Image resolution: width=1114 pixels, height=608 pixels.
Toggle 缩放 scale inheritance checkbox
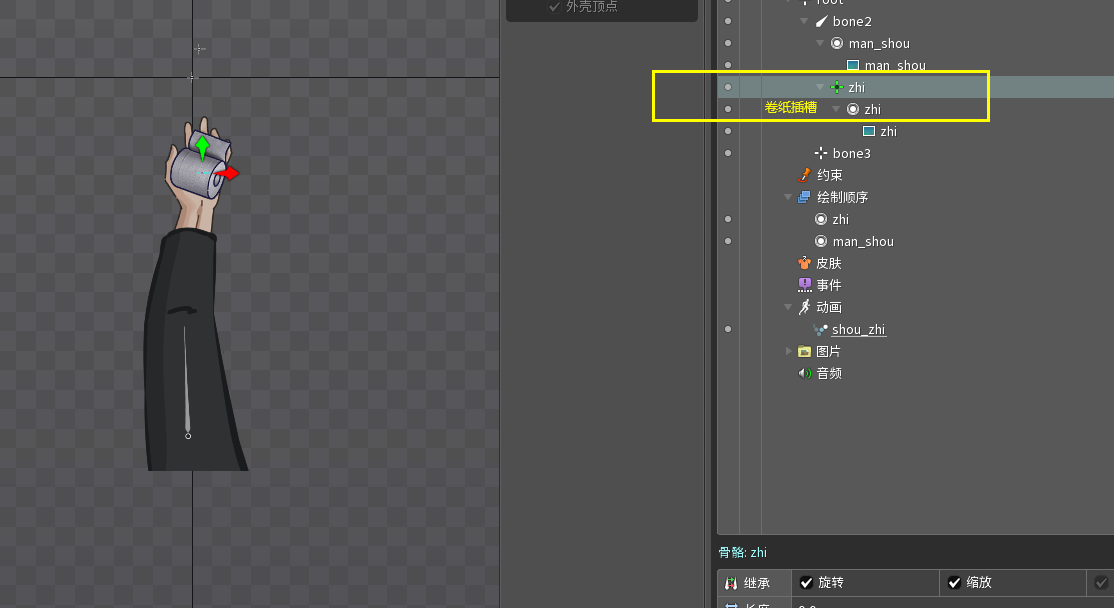[x=954, y=582]
